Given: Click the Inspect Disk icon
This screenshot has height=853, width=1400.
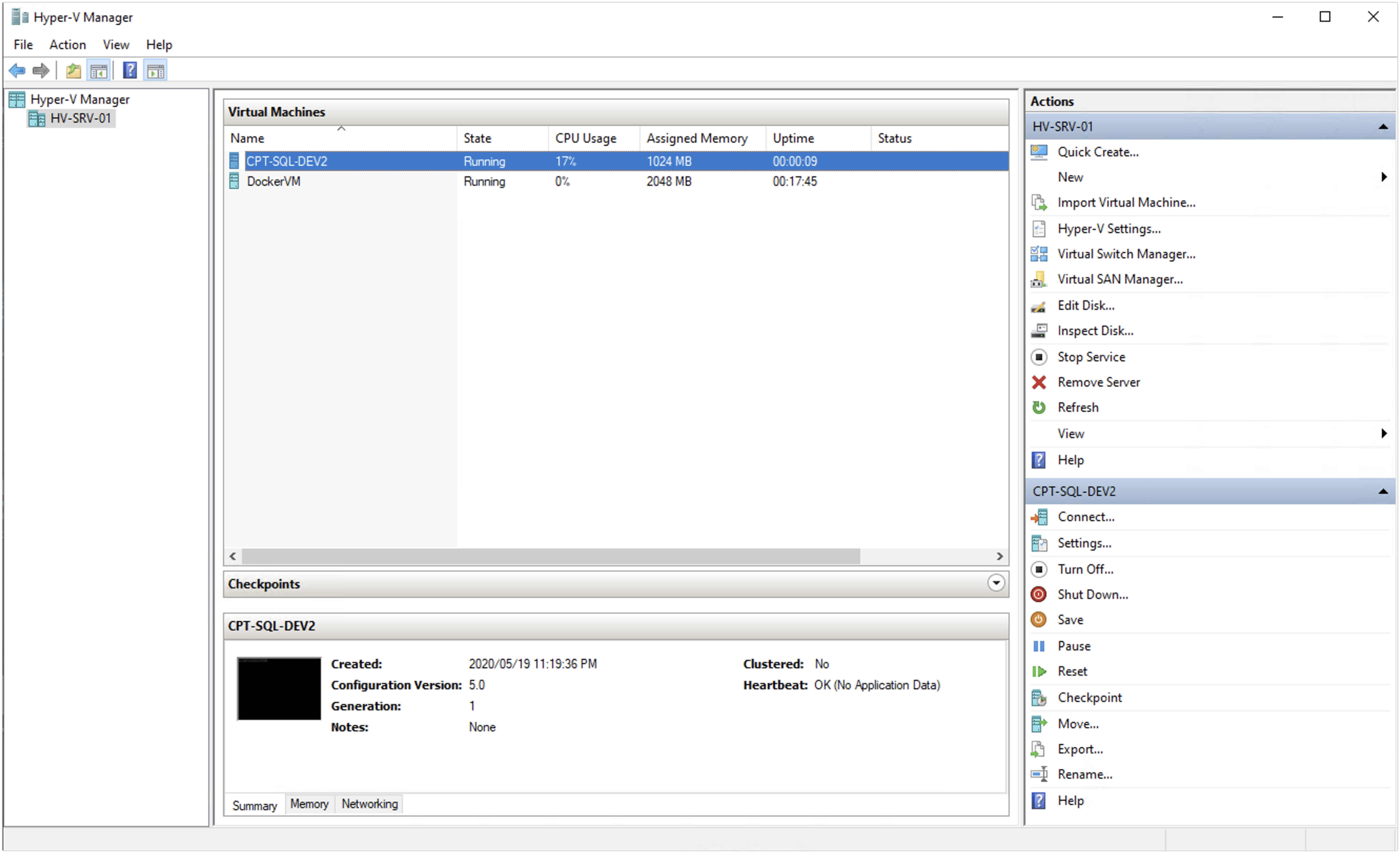Looking at the screenshot, I should 1039,331.
